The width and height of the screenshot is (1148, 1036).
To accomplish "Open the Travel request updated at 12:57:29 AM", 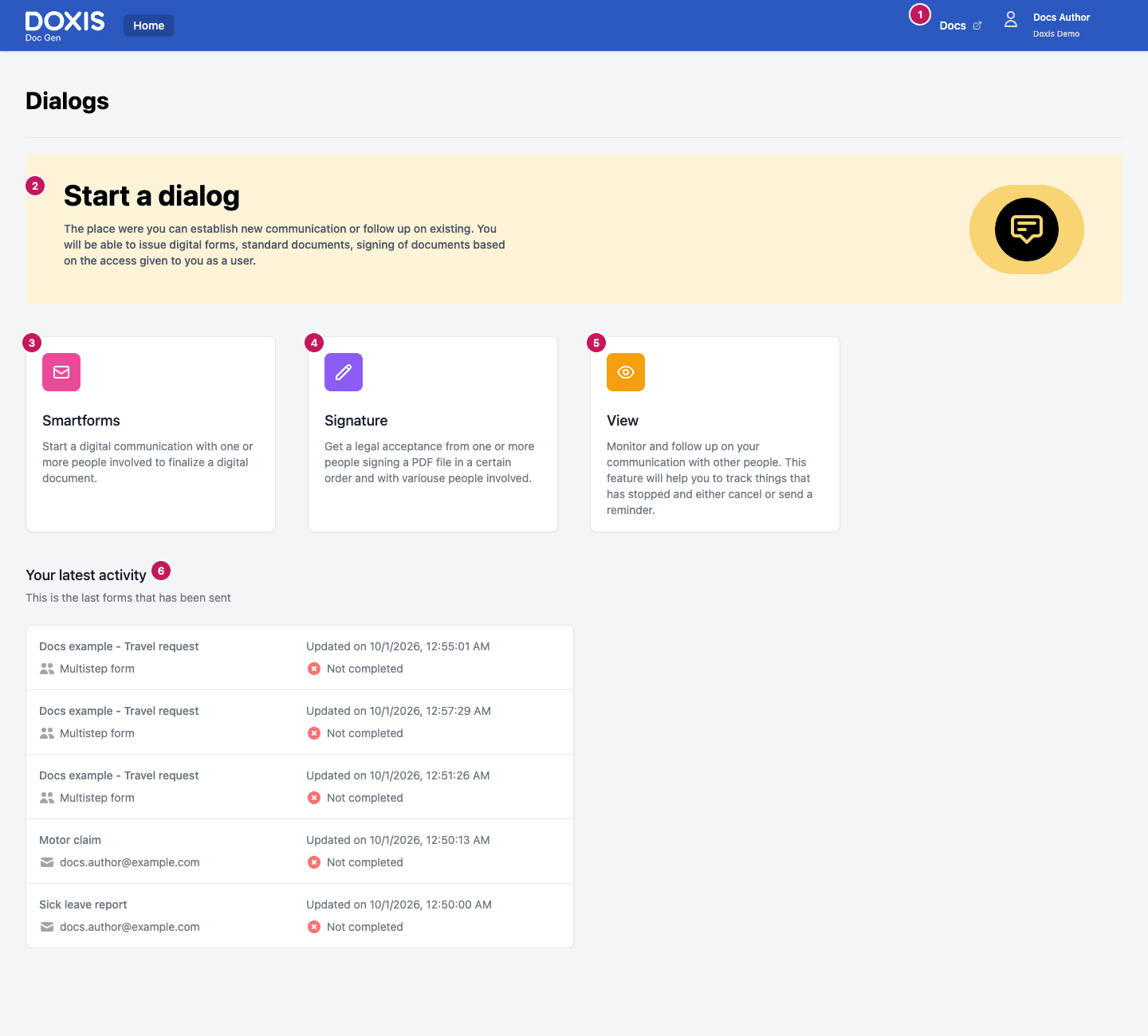I will point(300,722).
